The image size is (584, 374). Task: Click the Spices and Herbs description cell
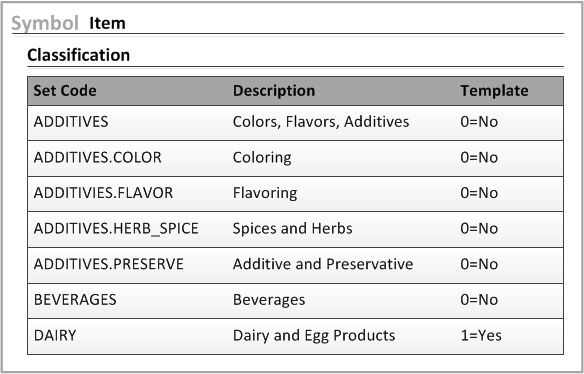[292, 229]
